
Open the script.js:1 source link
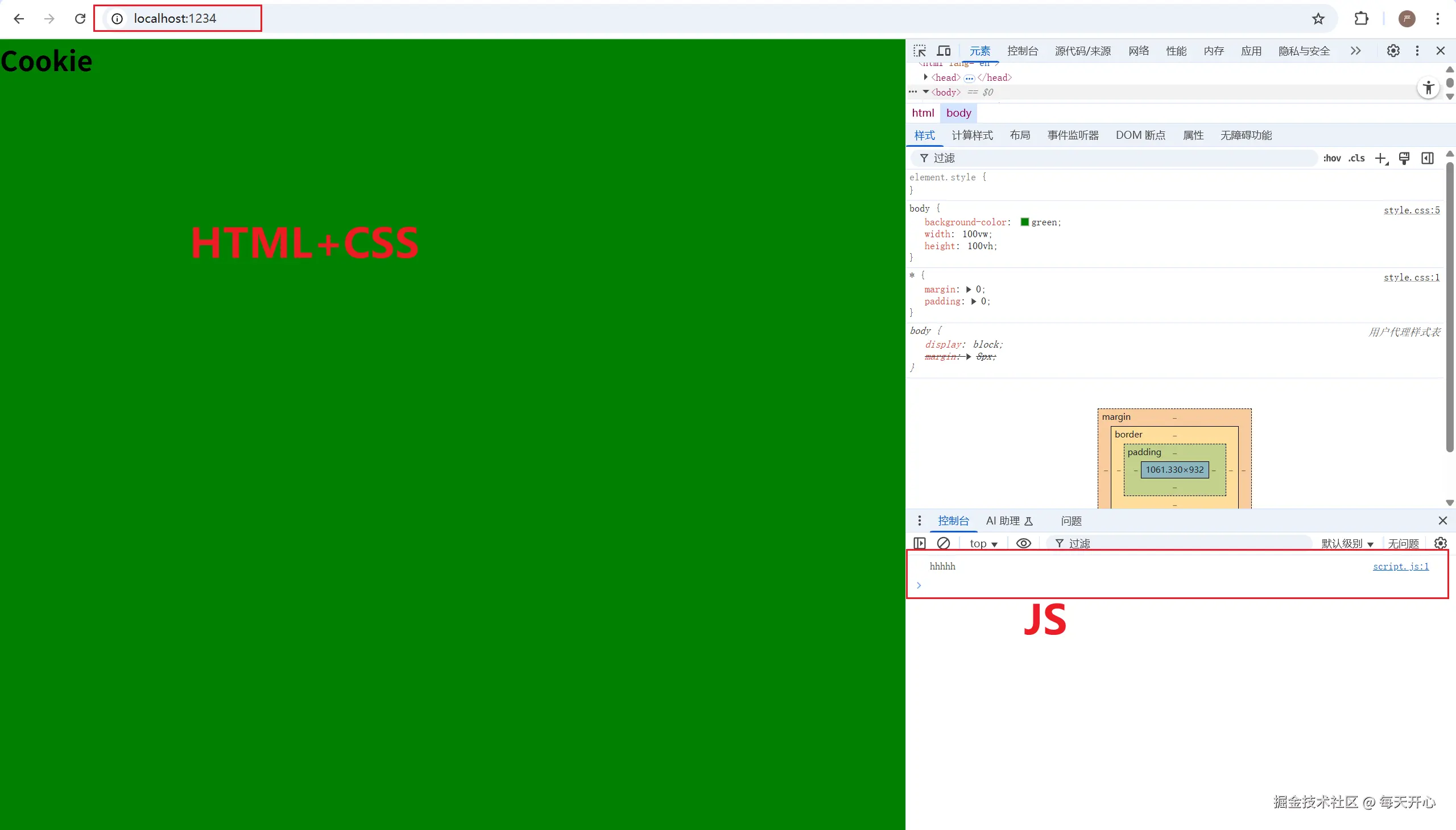(1400, 566)
